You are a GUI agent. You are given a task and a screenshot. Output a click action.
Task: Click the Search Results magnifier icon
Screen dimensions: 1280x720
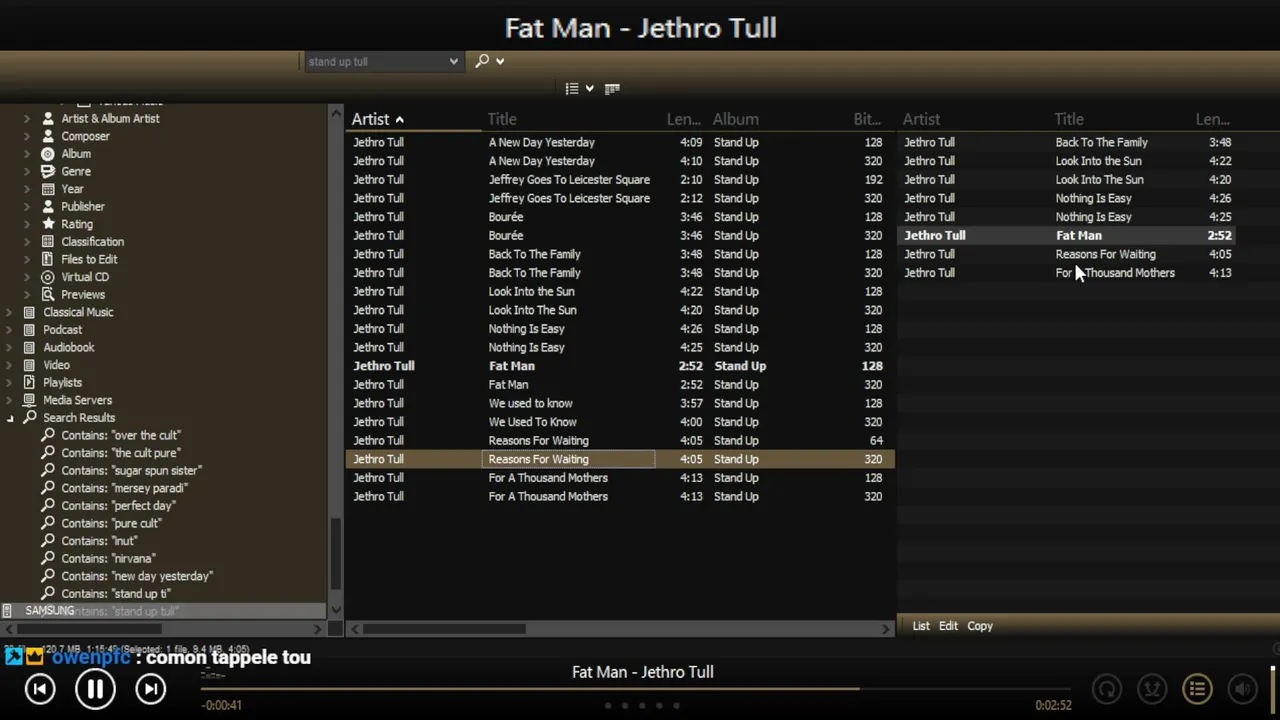[29, 417]
